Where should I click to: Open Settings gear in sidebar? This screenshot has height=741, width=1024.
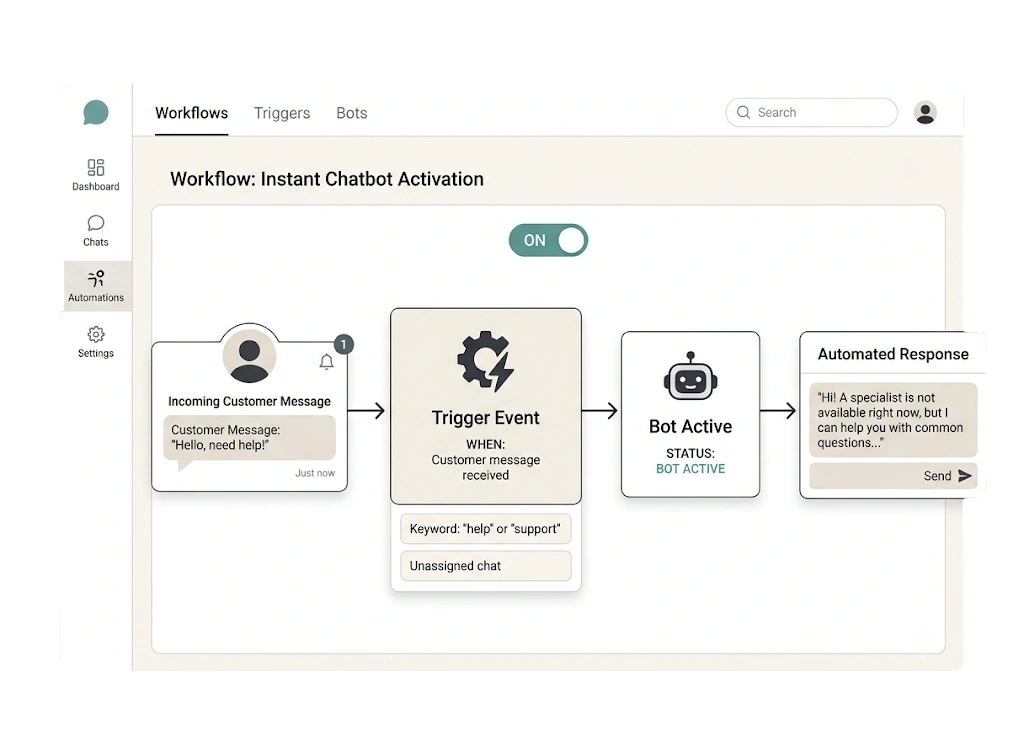point(96,334)
